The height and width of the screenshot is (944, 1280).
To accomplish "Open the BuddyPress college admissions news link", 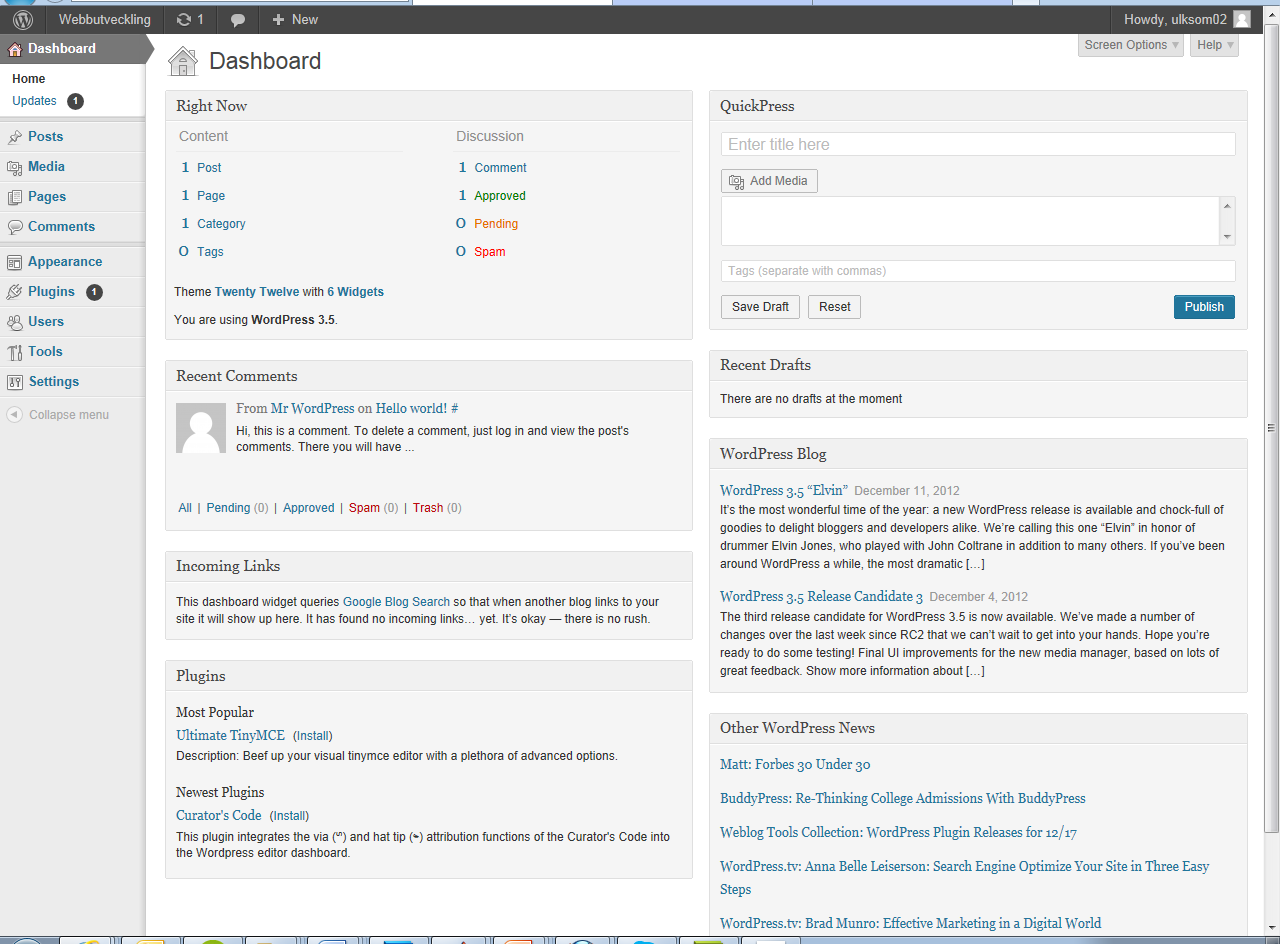I will [902, 798].
